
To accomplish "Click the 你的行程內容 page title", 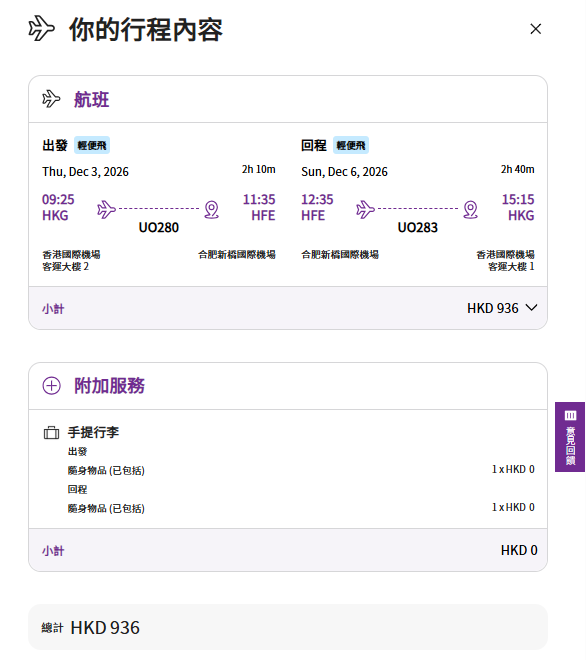I will coord(146,30).
